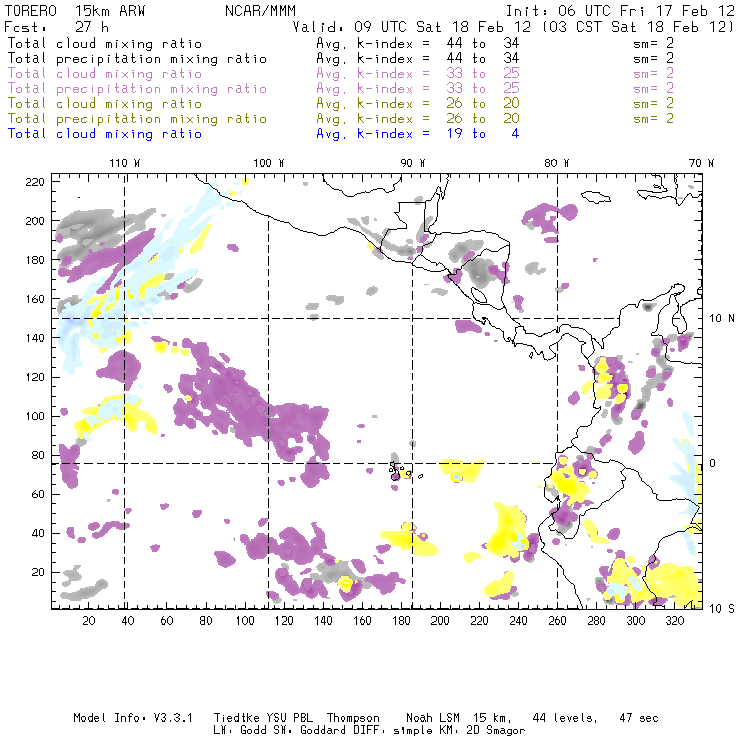The image size is (740, 740).
Task: Select the "0" equator latitude label
Action: click(x=714, y=463)
